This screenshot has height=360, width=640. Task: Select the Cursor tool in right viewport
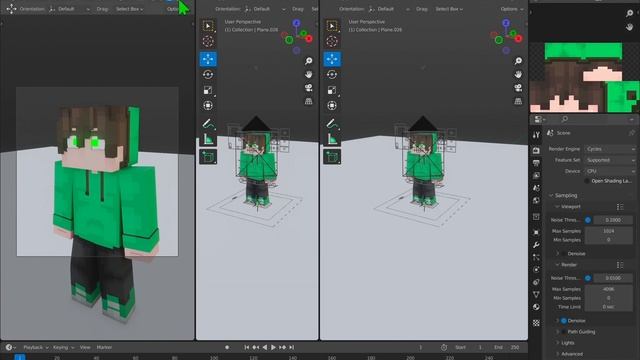click(332, 41)
